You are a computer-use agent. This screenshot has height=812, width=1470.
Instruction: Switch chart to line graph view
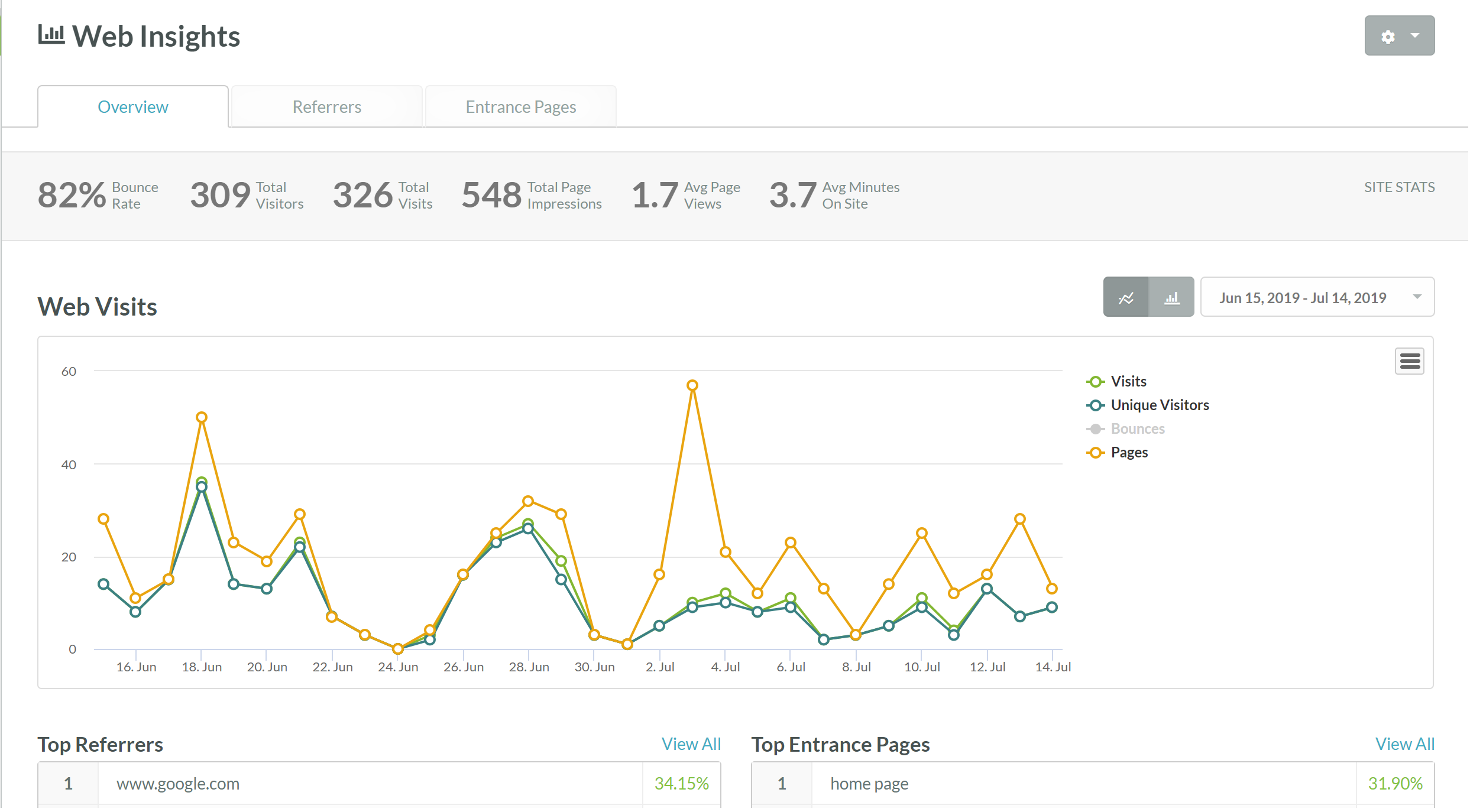pyautogui.click(x=1125, y=298)
